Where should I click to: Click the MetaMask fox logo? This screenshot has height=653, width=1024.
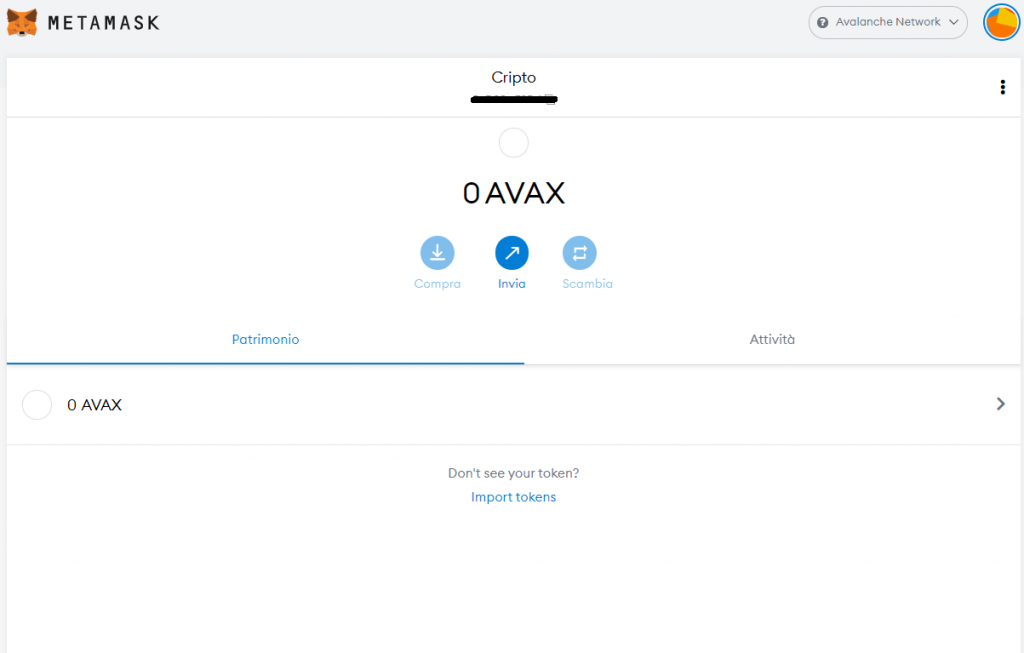click(22, 23)
